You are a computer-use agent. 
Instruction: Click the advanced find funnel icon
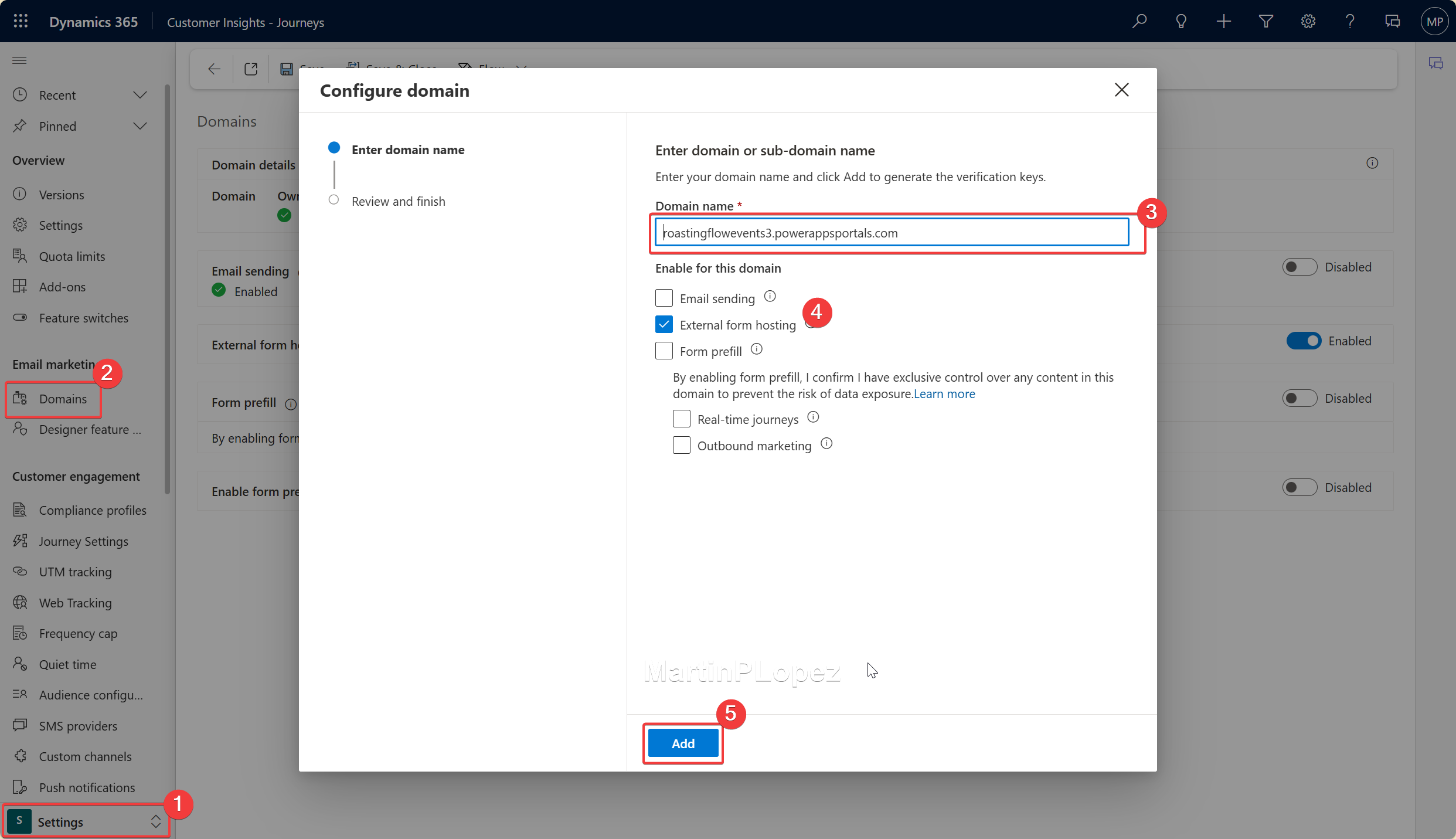click(1266, 22)
